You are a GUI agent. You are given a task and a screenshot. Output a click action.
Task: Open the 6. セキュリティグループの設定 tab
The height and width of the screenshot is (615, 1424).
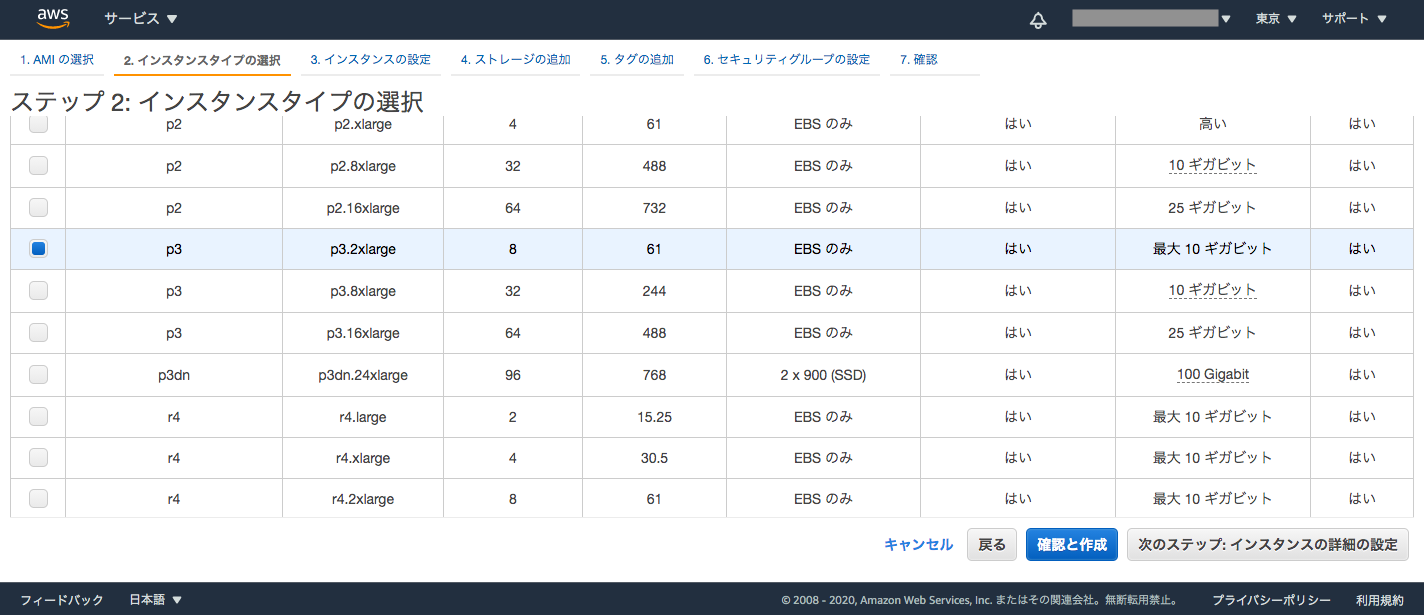tap(786, 60)
